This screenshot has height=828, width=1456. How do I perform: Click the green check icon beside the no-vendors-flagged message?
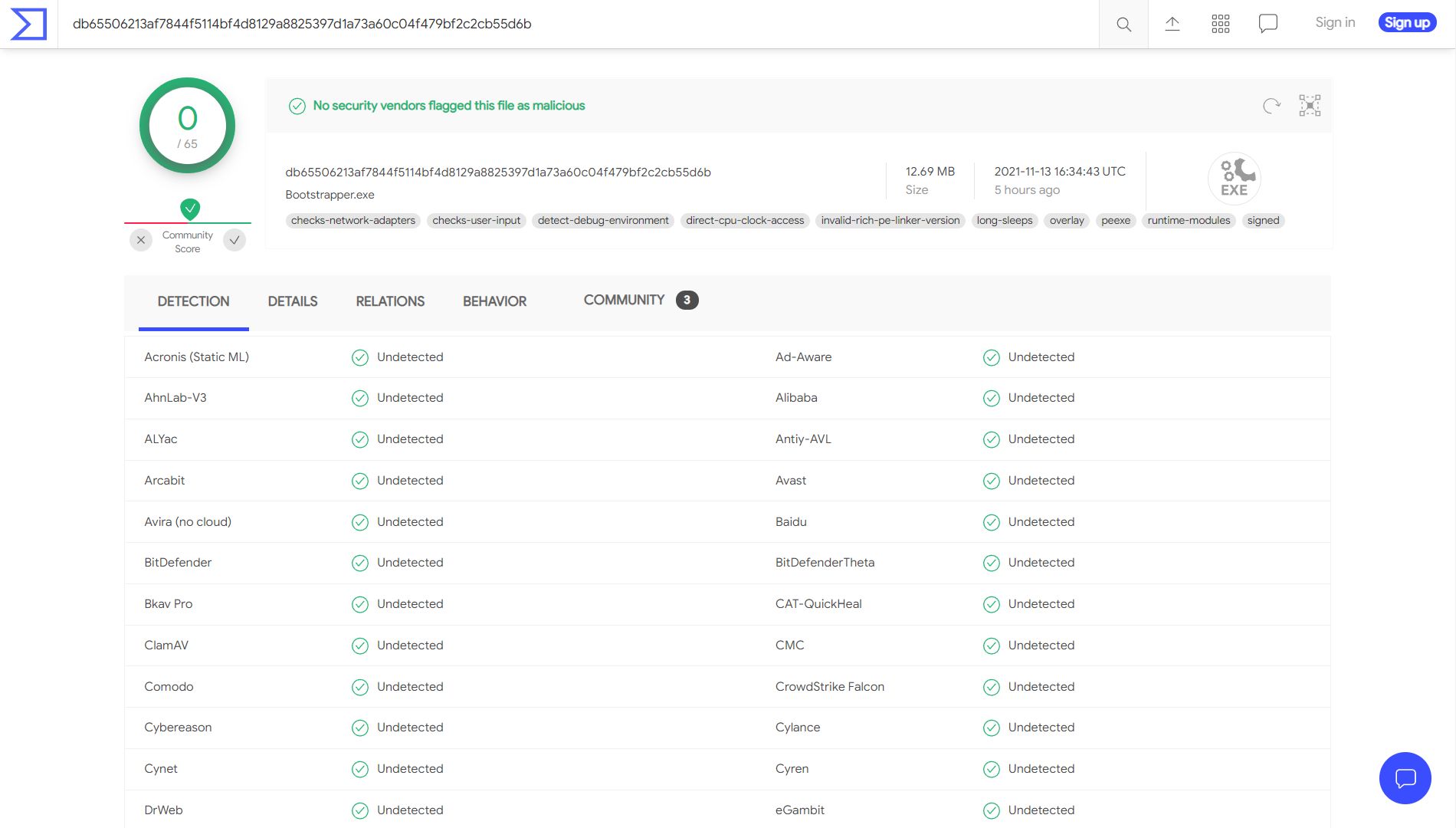[x=297, y=106]
